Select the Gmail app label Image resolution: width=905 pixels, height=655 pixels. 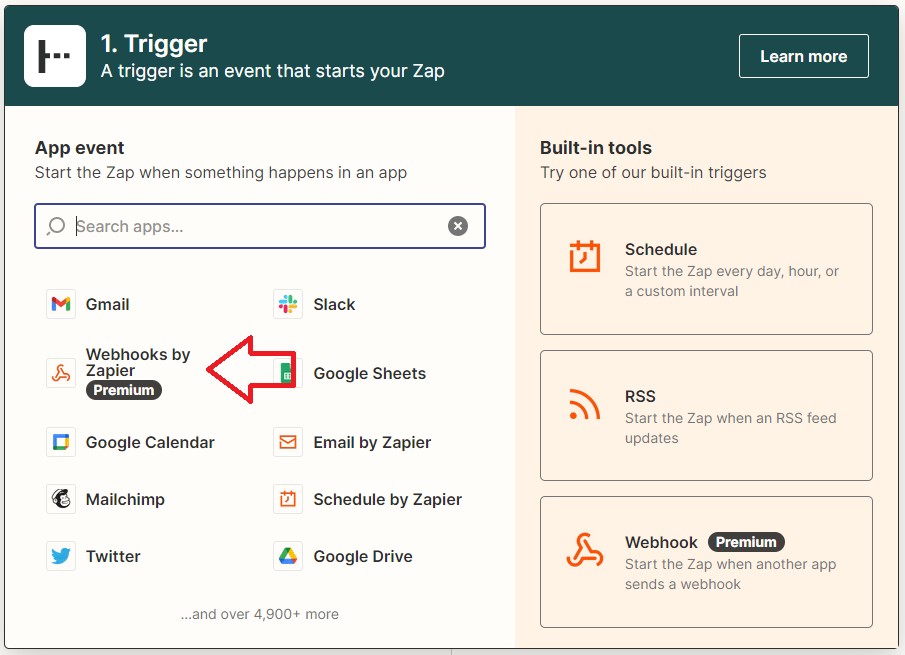[107, 304]
